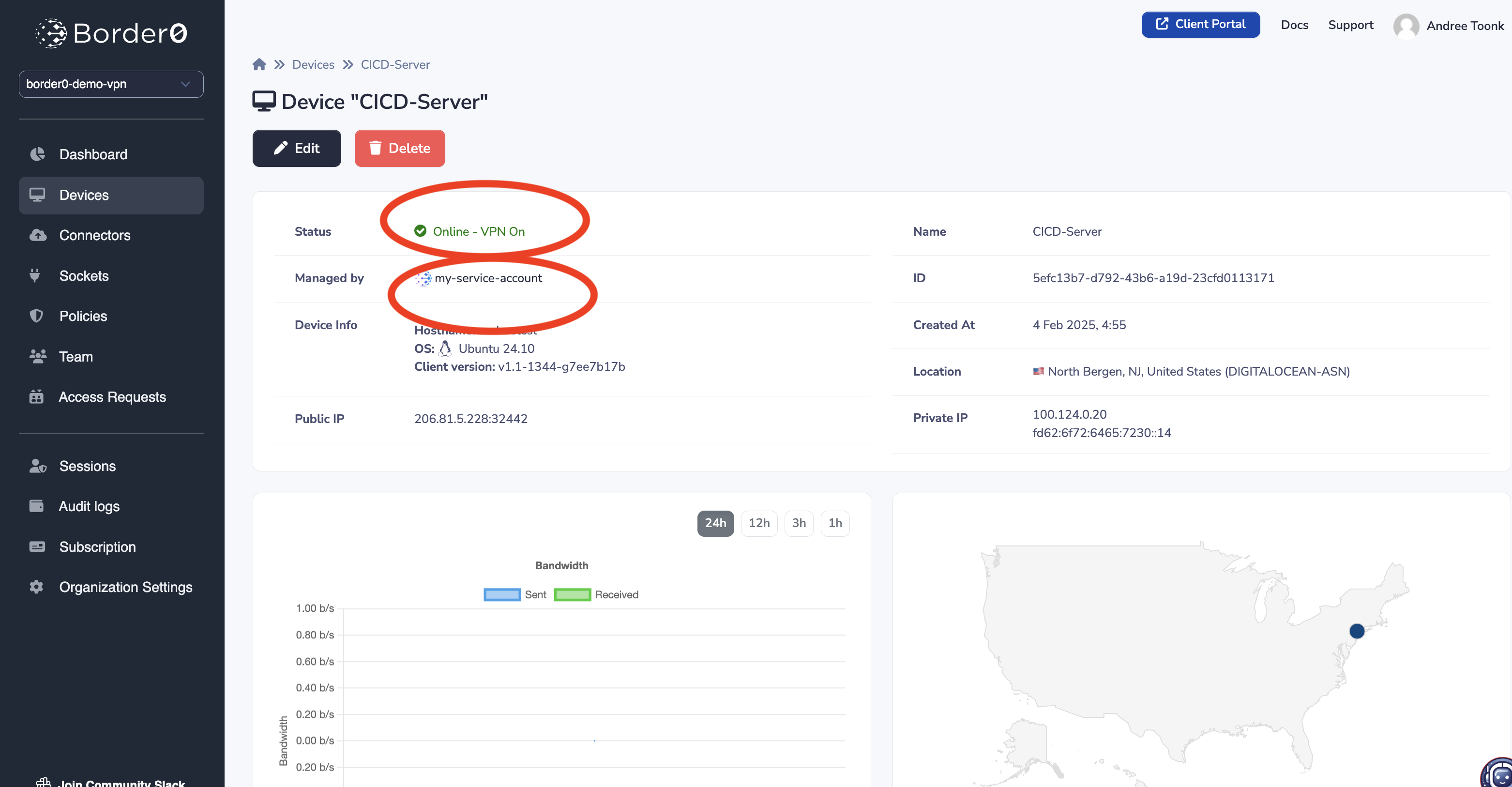Click the Team people icon
This screenshot has height=787, width=1512.
[x=38, y=356]
